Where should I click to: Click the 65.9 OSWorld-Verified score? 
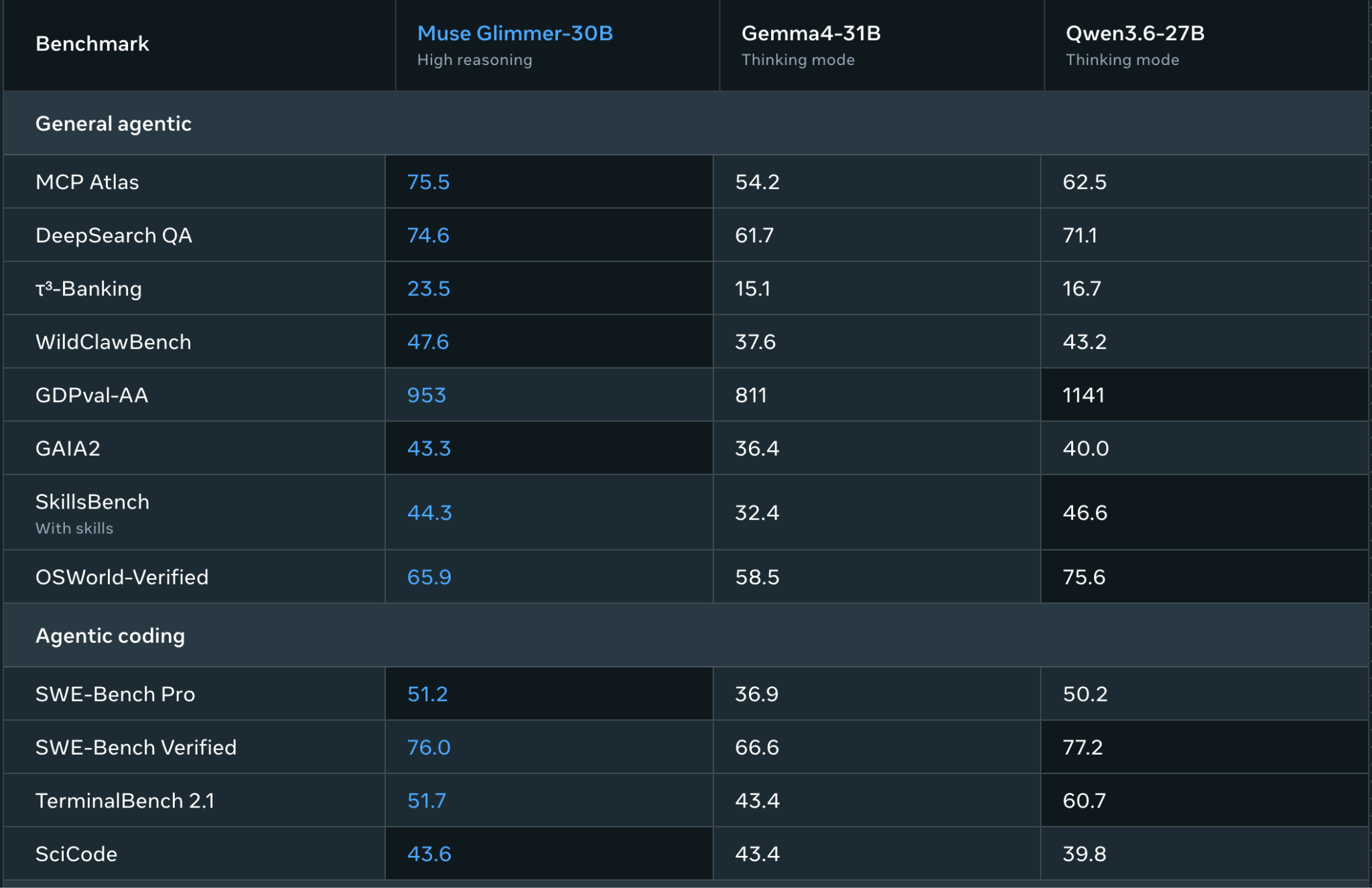tap(429, 577)
